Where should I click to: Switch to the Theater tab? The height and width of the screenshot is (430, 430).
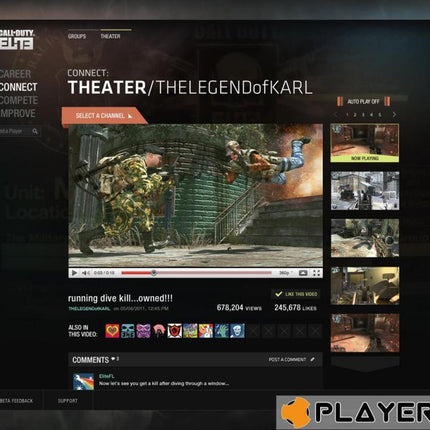click(x=110, y=36)
